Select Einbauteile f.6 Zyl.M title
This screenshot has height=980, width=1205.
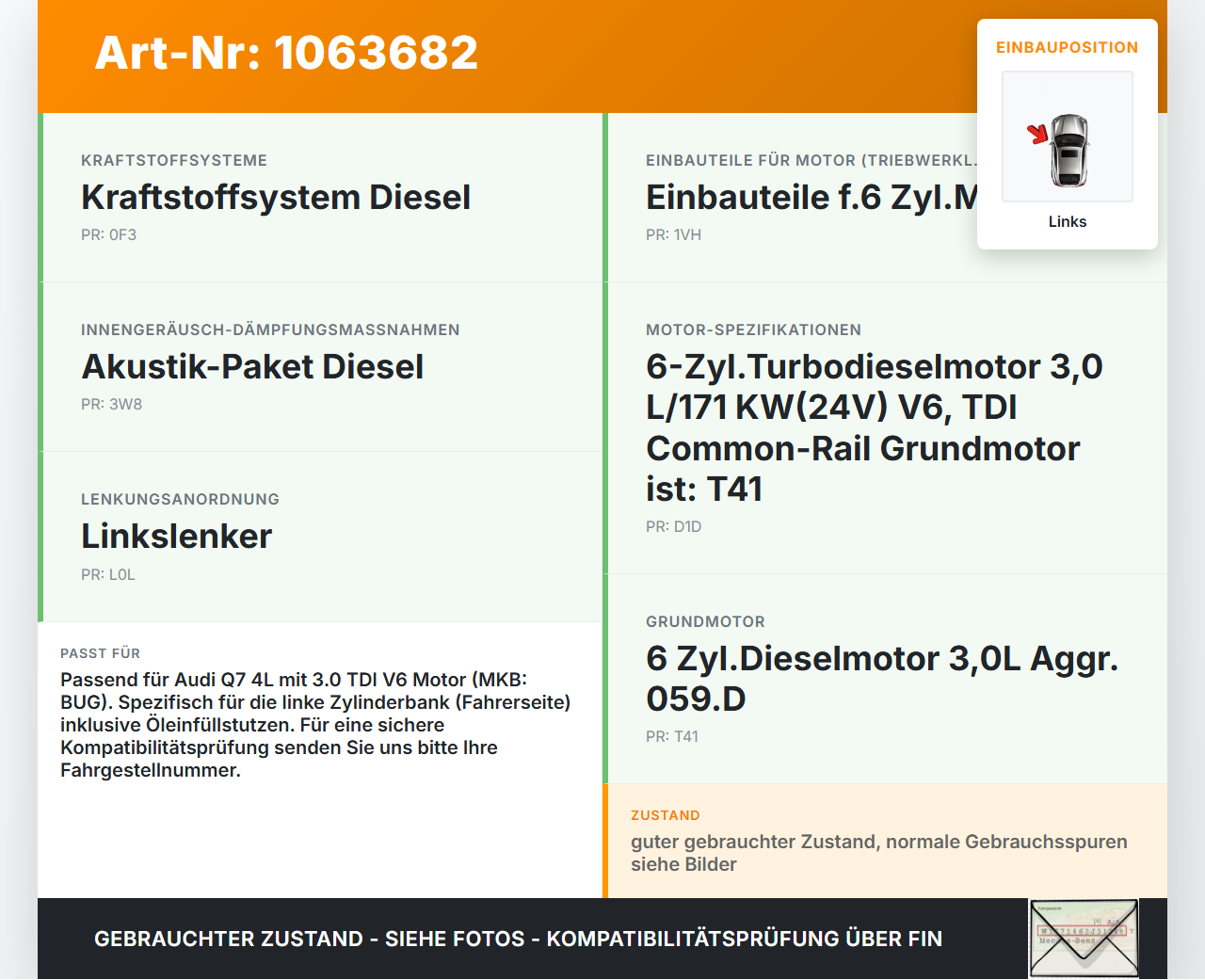(x=811, y=197)
